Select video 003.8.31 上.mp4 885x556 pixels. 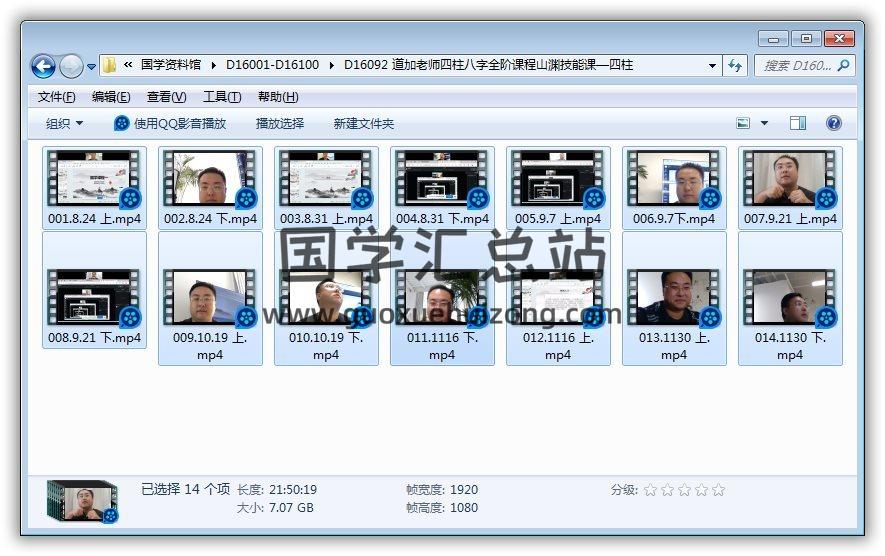click(326, 188)
